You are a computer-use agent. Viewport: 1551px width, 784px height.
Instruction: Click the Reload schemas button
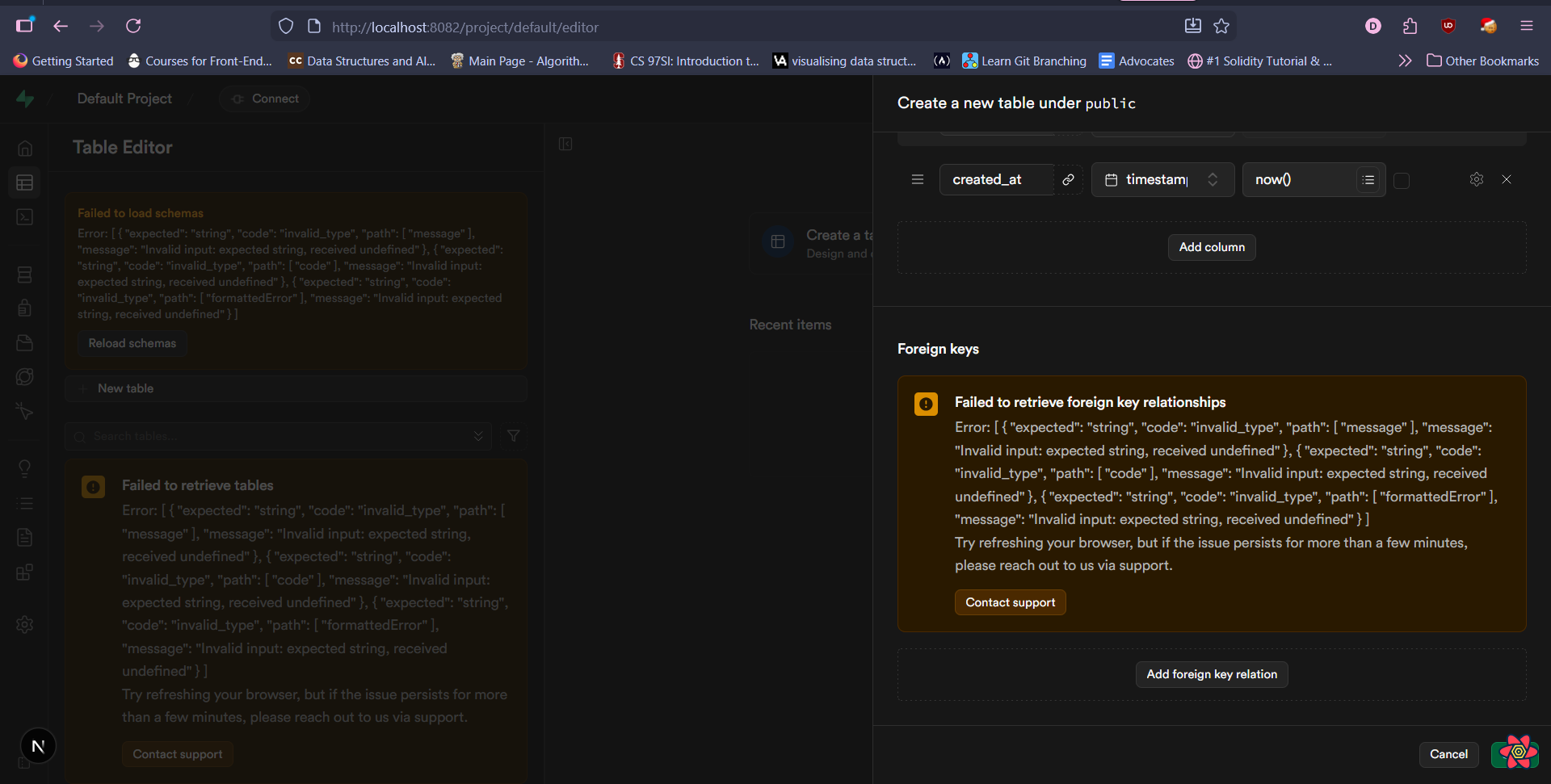tap(132, 343)
